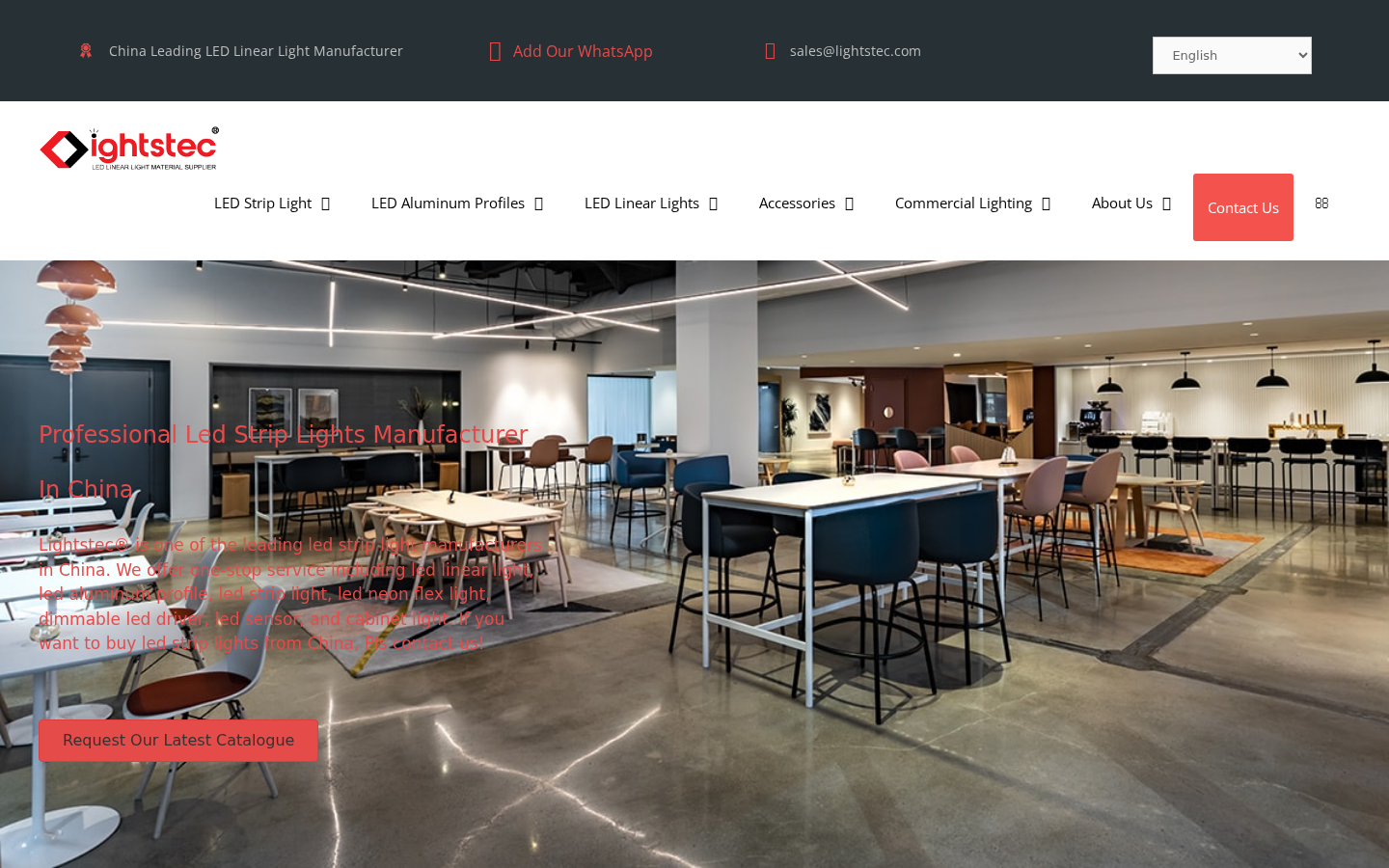
Task: Expand the LED Aluminum Profiles submenu arrow
Action: [539, 203]
